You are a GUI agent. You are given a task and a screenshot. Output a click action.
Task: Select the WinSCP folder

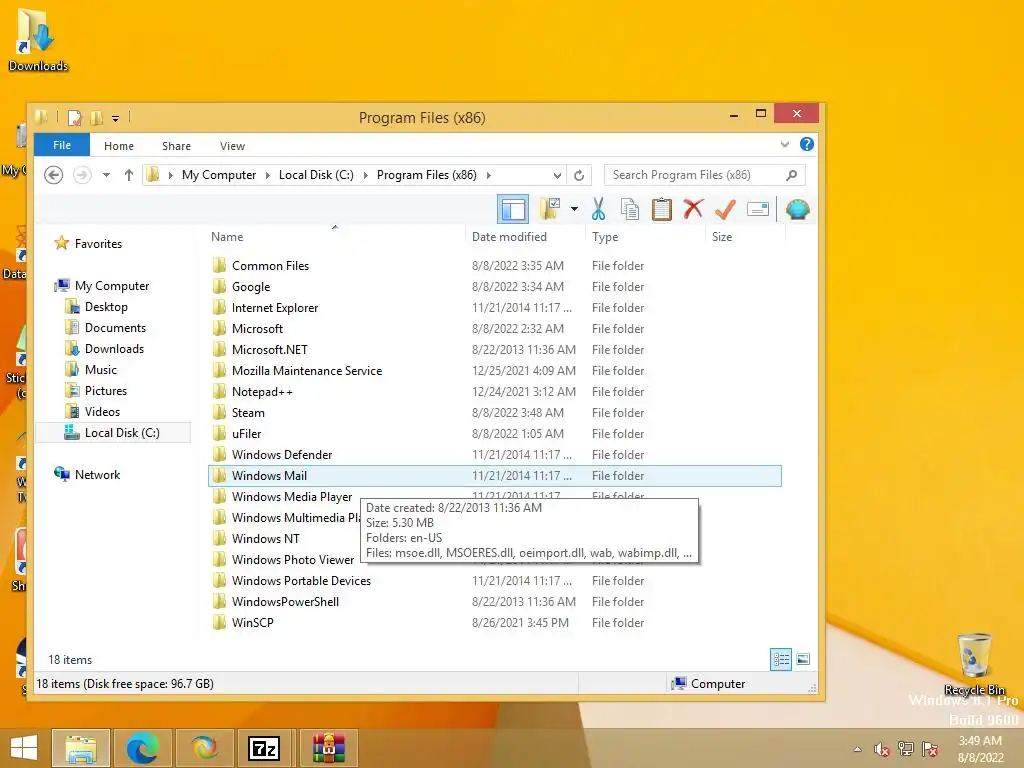(x=494, y=622)
